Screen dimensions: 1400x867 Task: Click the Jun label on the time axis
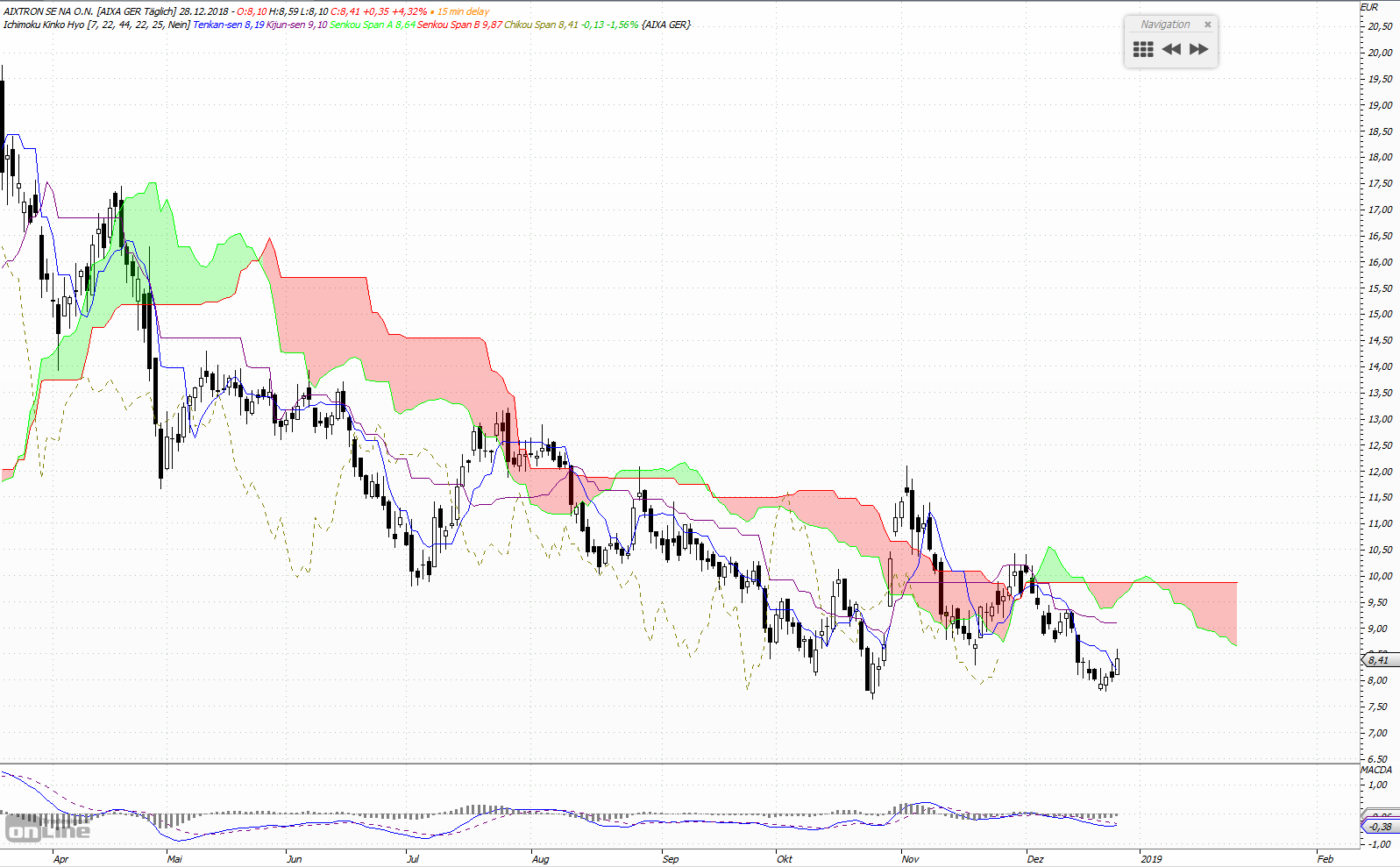(295, 859)
